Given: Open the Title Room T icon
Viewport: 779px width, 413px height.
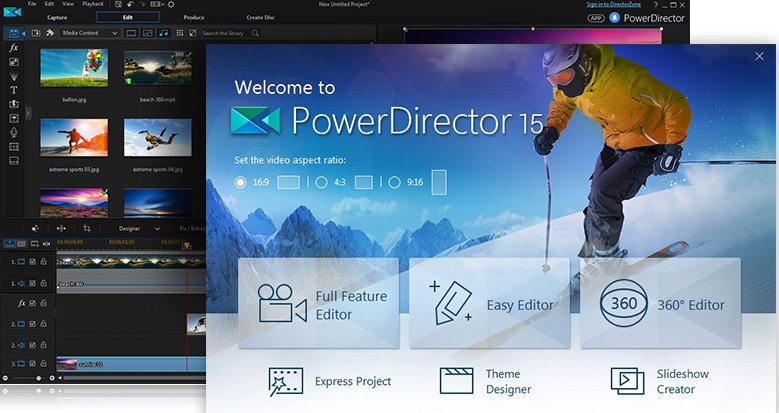Looking at the screenshot, I should pos(14,90).
